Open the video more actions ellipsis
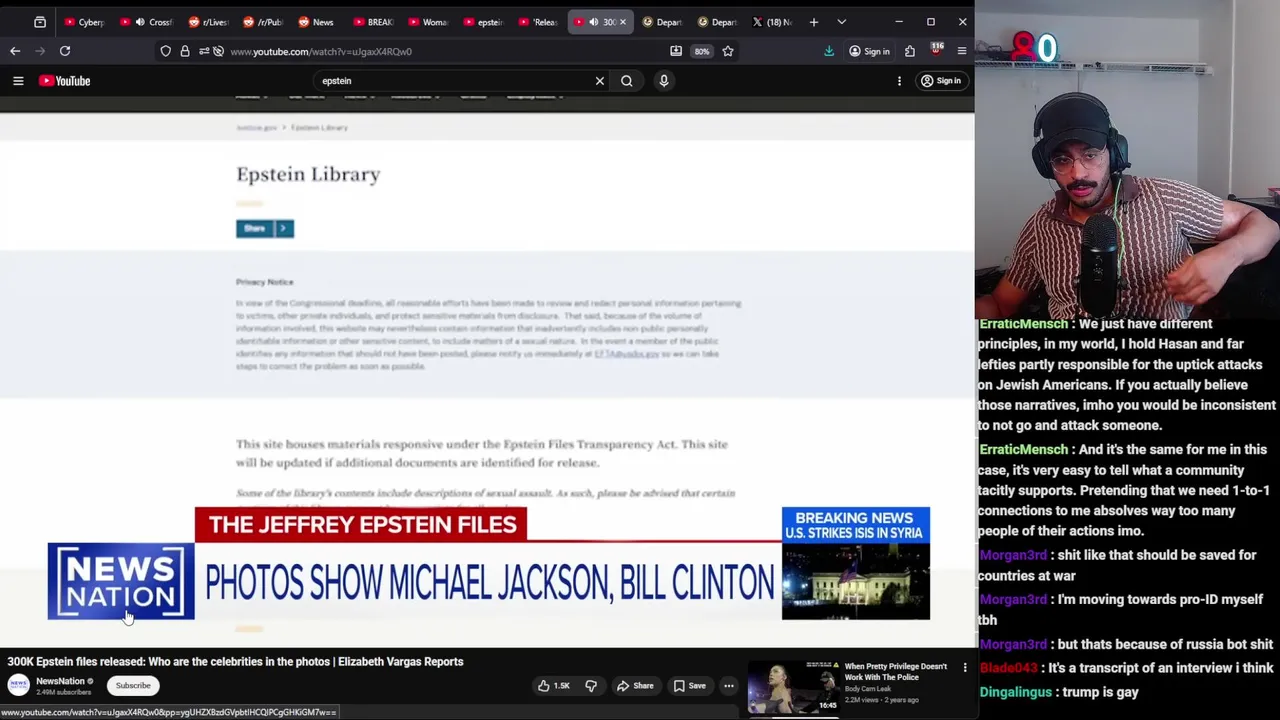Image resolution: width=1280 pixels, height=720 pixels. pos(729,686)
